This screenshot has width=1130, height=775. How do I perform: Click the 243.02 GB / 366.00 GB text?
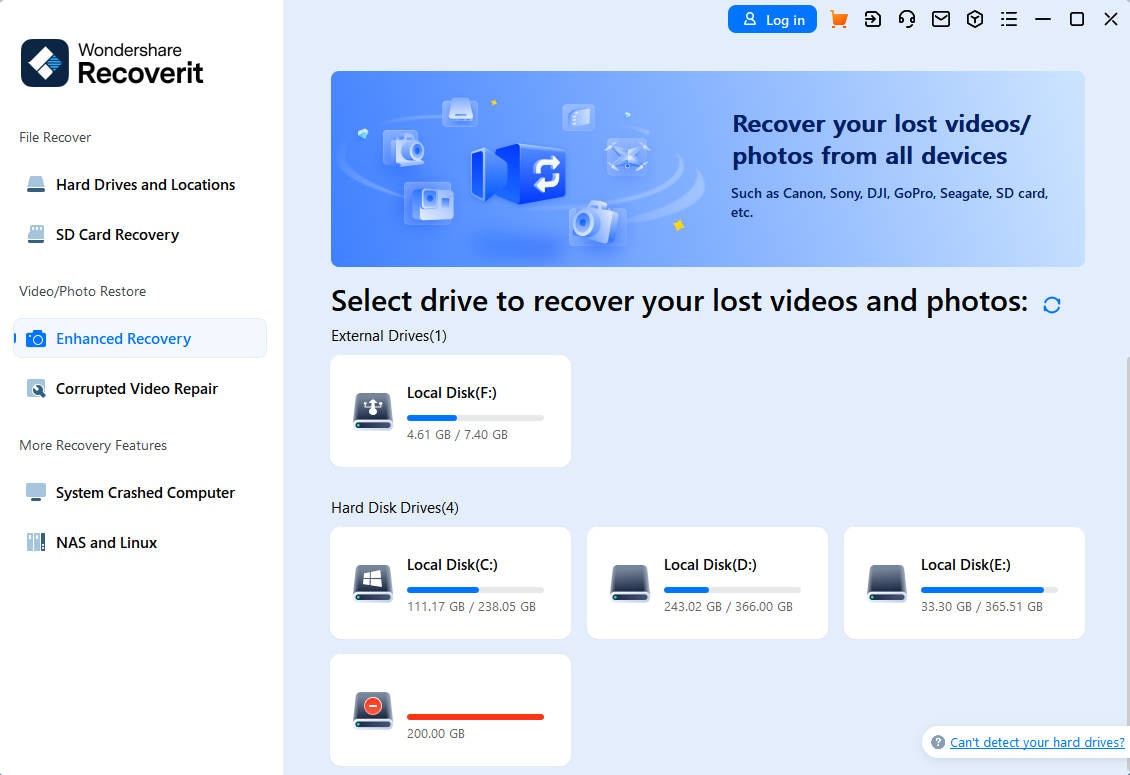point(728,606)
